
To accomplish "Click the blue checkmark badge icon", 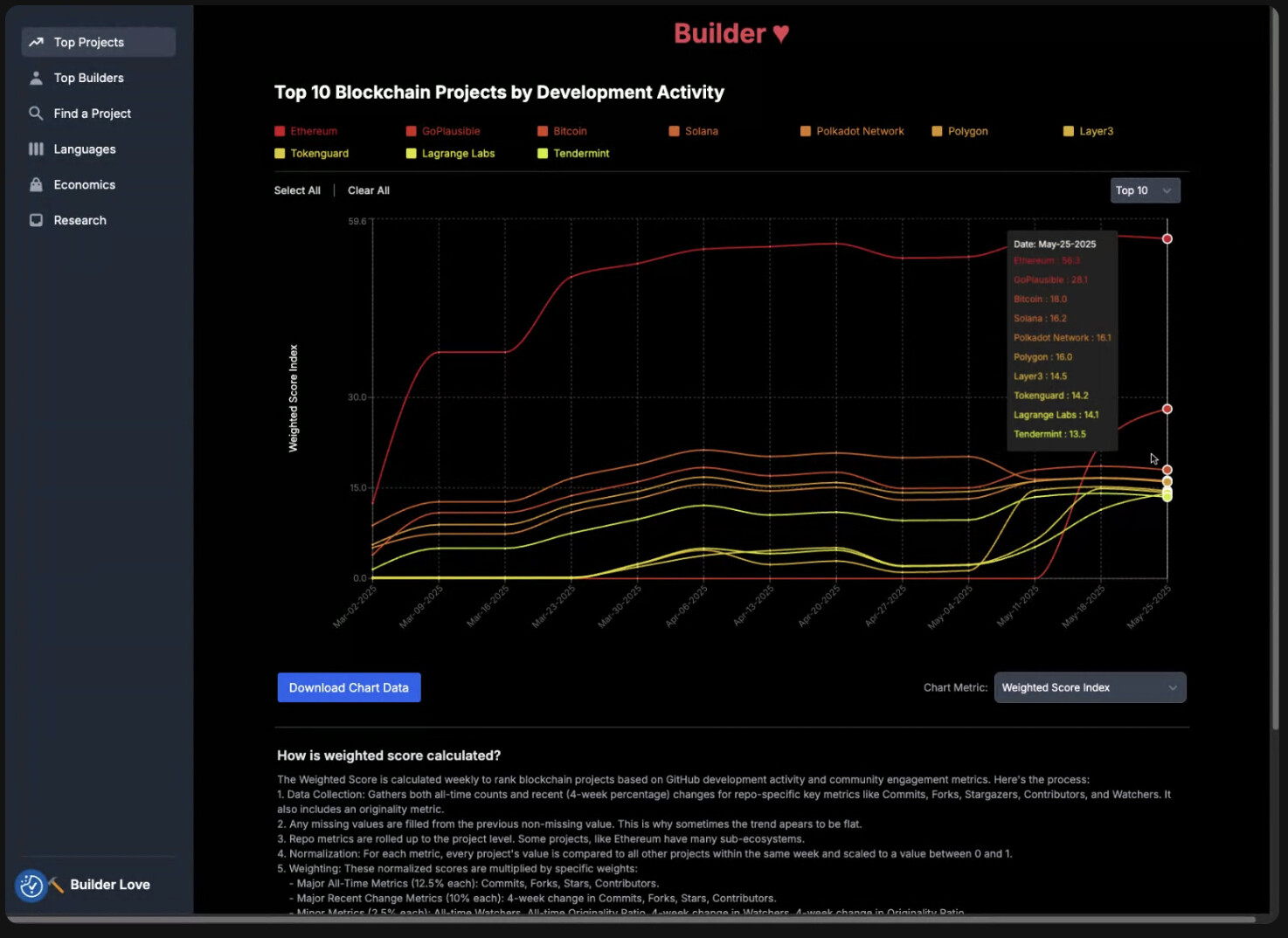I will 31,886.
